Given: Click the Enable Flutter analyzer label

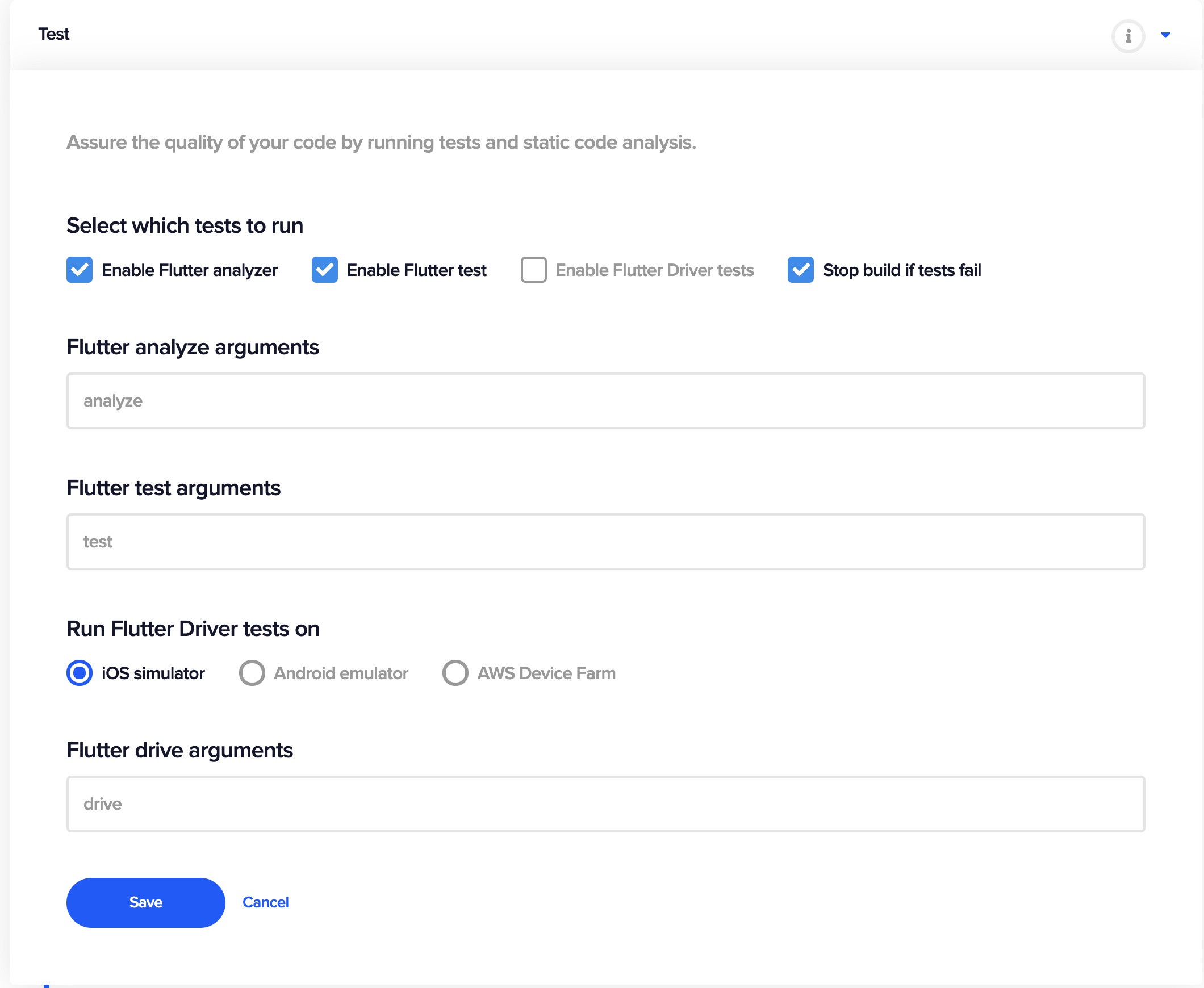Looking at the screenshot, I should pyautogui.click(x=189, y=270).
